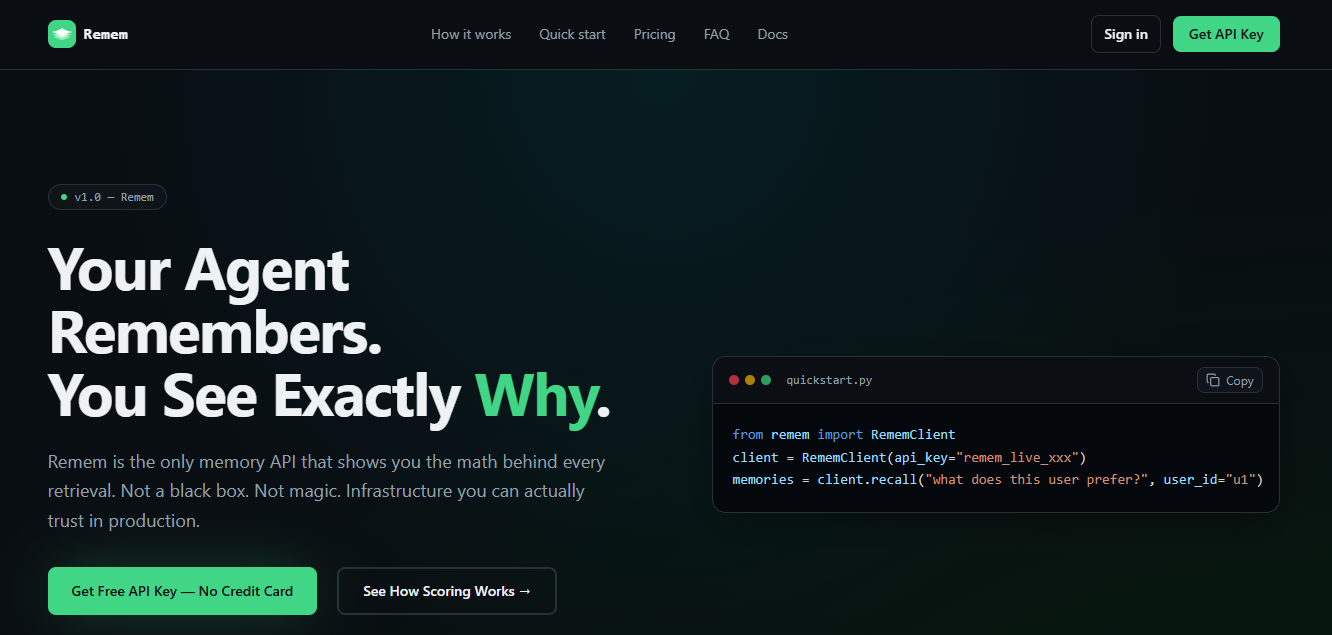Screen dimensions: 1332x635
Task: Click the Sign in button
Action: click(x=1126, y=34)
